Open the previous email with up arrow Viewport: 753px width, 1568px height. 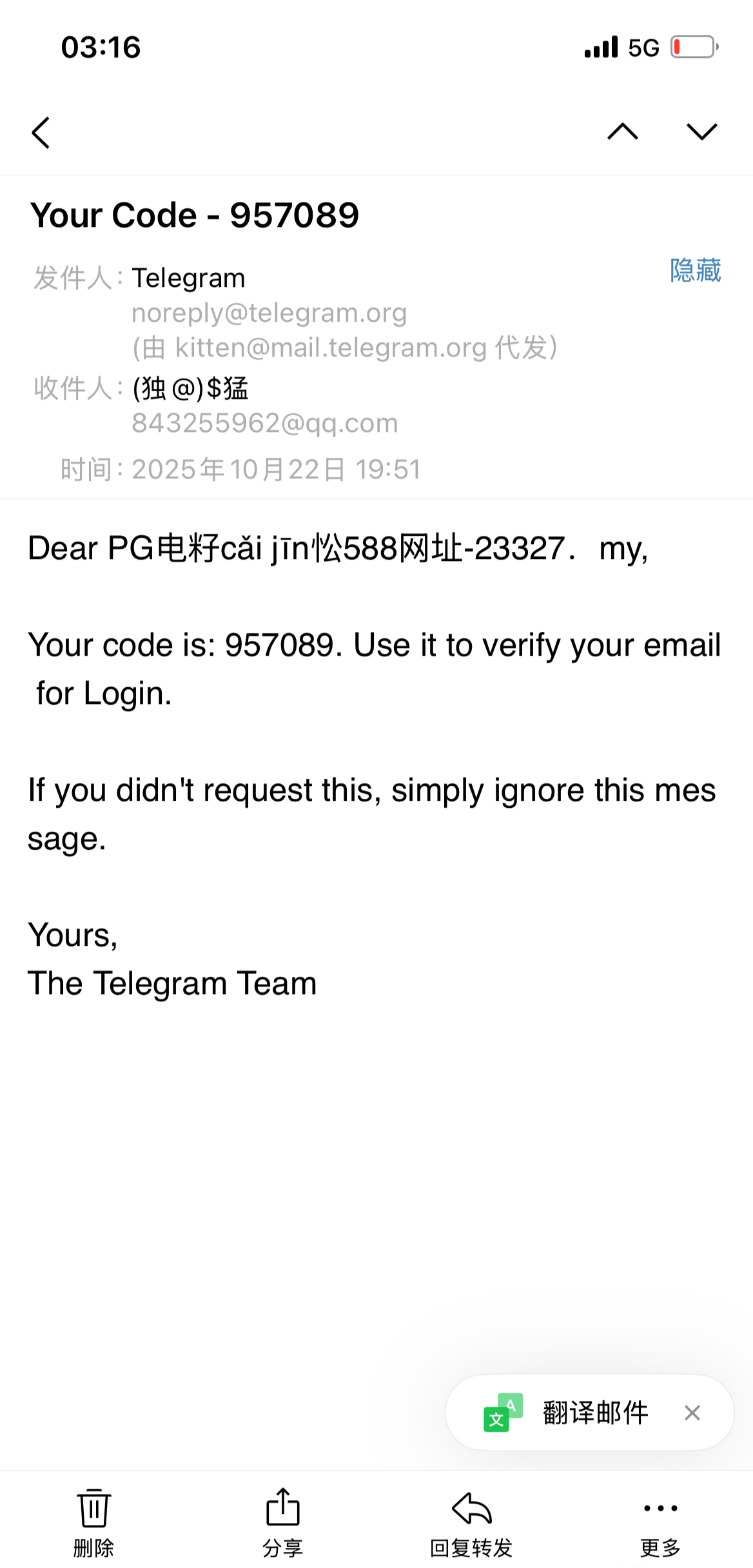point(622,132)
